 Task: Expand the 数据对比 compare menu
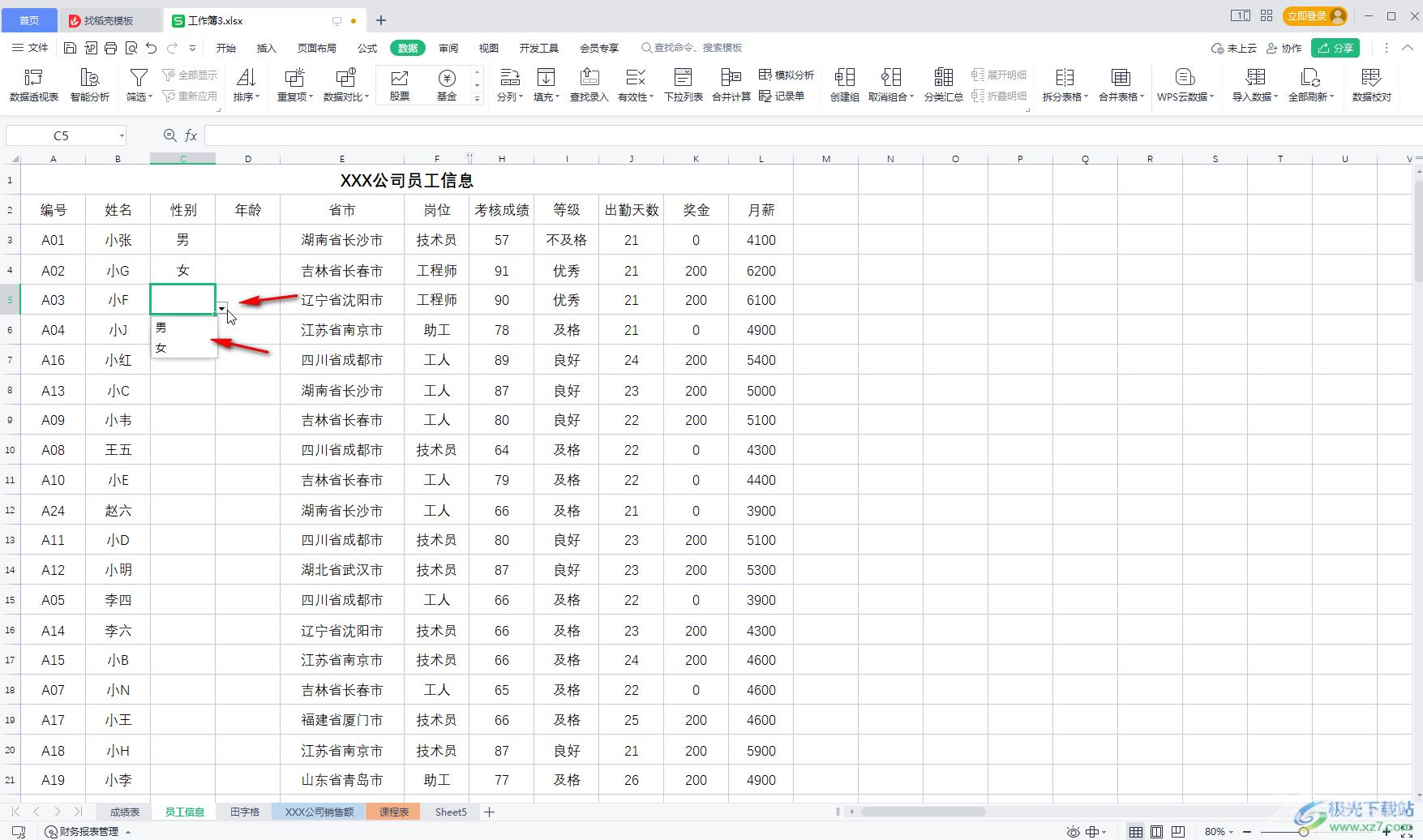(346, 85)
